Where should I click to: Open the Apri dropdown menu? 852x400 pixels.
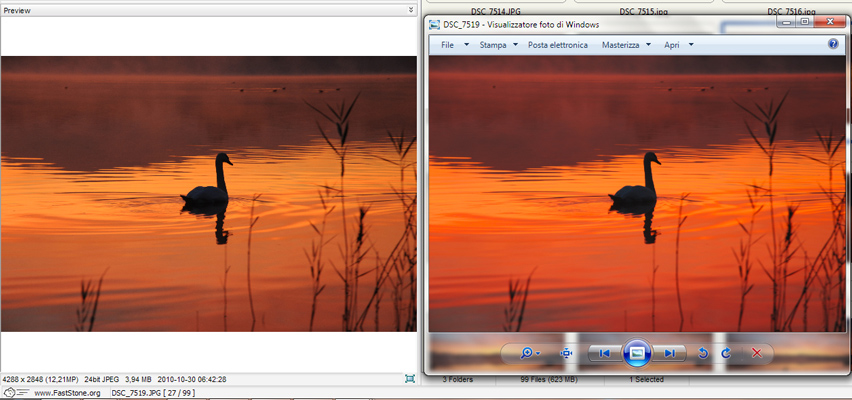pos(678,45)
